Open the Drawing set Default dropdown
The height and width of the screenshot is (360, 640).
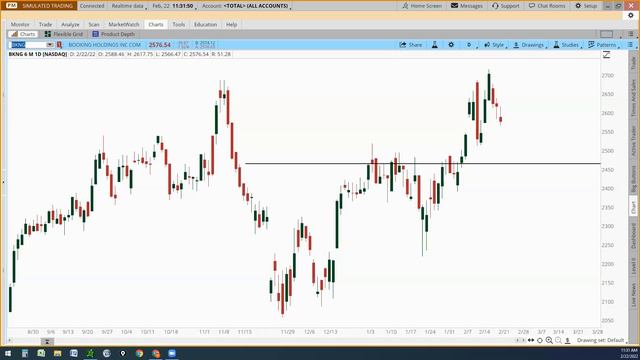601,340
